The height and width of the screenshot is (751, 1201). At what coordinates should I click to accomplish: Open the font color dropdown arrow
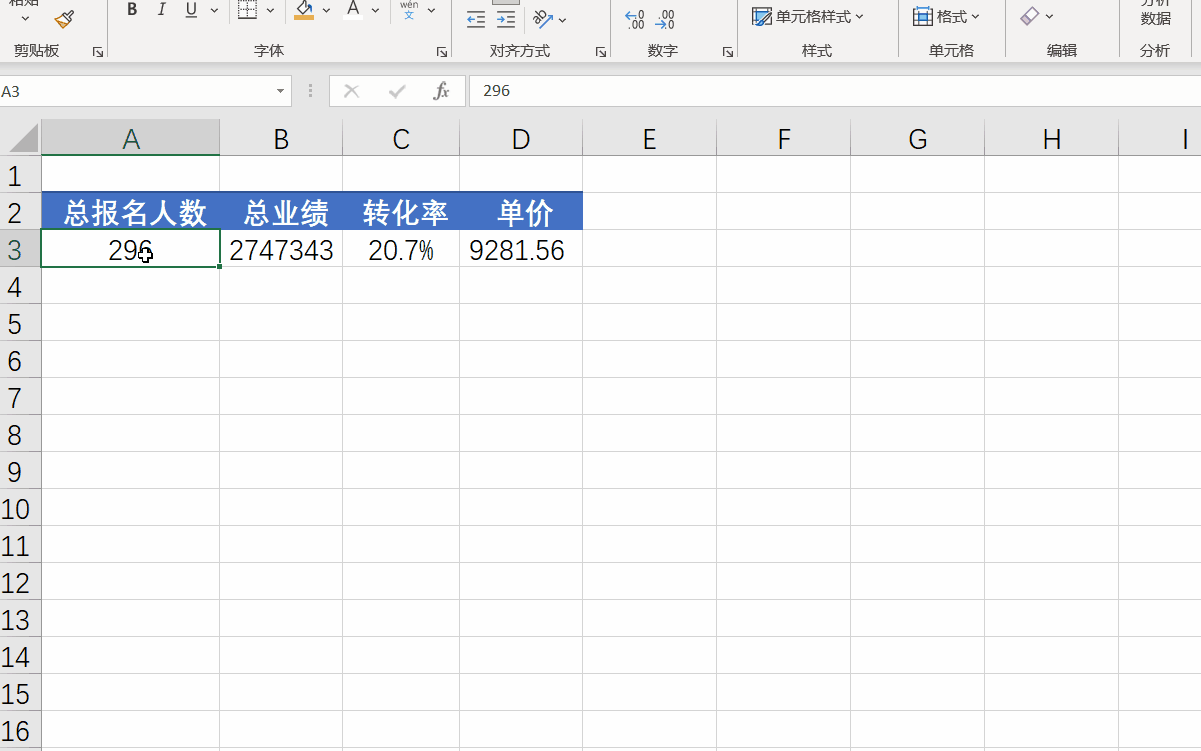click(375, 11)
